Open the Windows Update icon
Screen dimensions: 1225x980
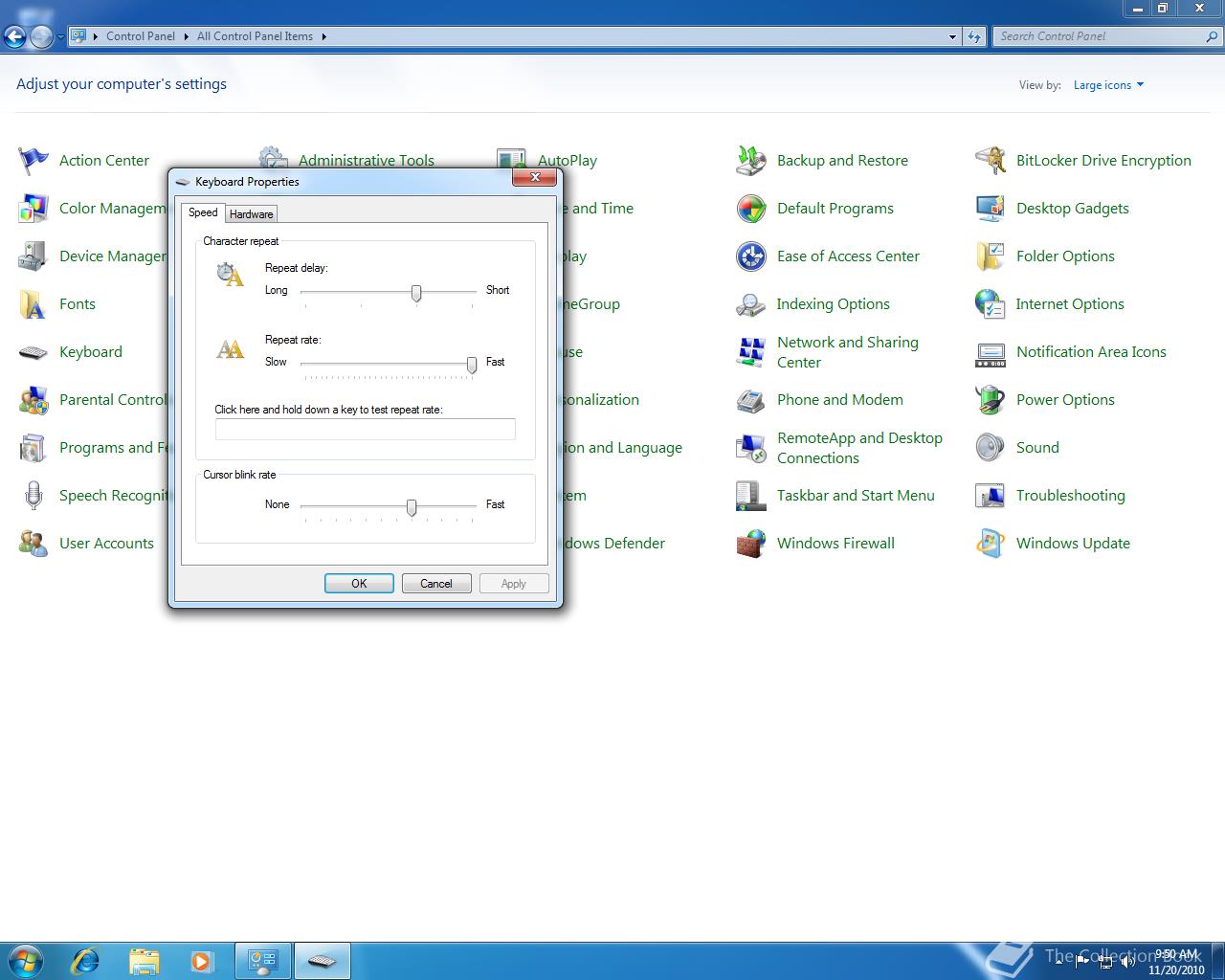point(991,544)
